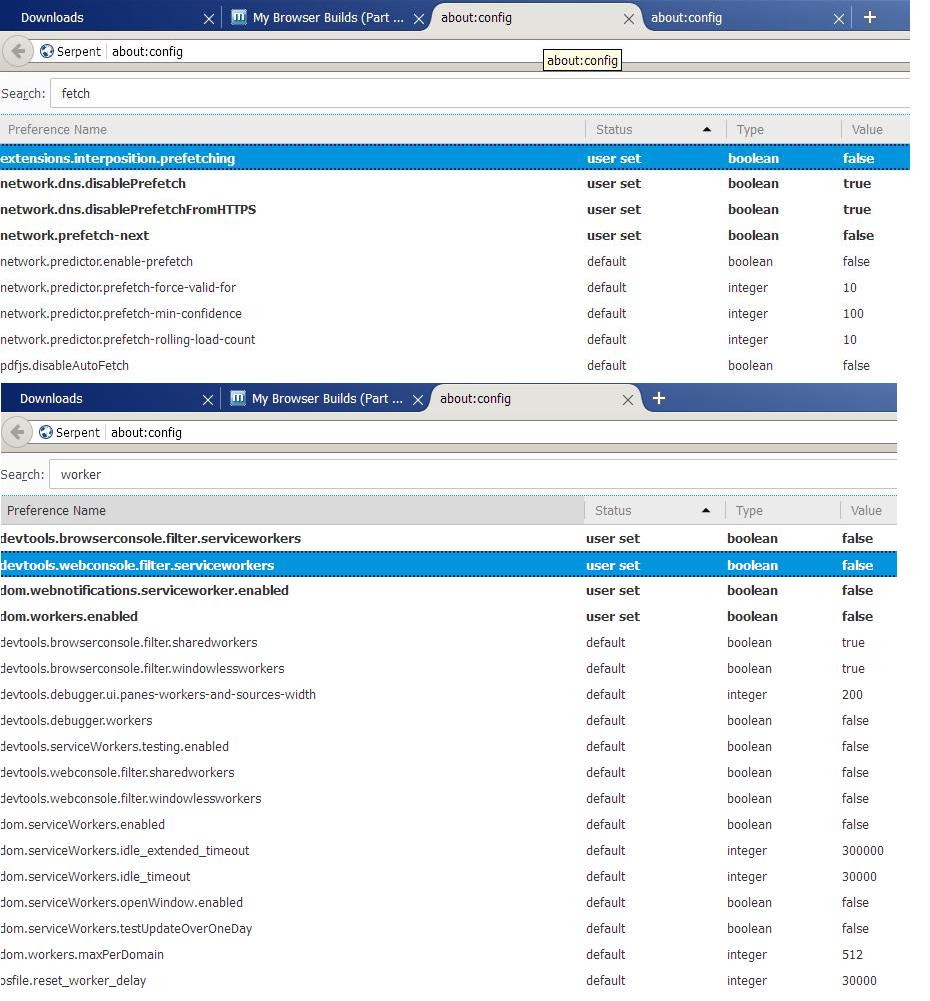Select devtools.browserconsole.filter.windowlessworkers preference
Image resolution: width=930 pixels, height=1001 pixels.
click(x=448, y=669)
